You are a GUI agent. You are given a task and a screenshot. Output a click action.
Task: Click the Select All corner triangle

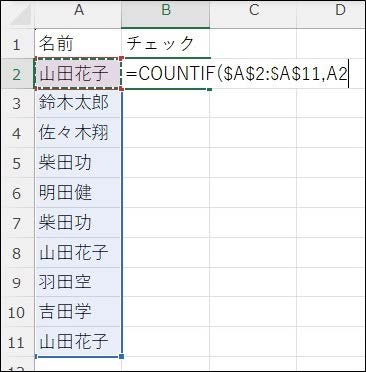21,15
